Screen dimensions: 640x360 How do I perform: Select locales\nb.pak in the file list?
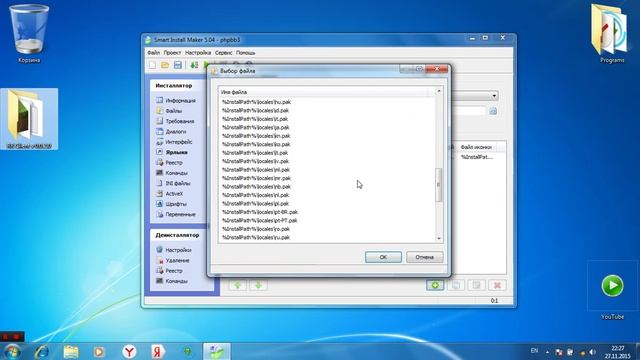256,187
